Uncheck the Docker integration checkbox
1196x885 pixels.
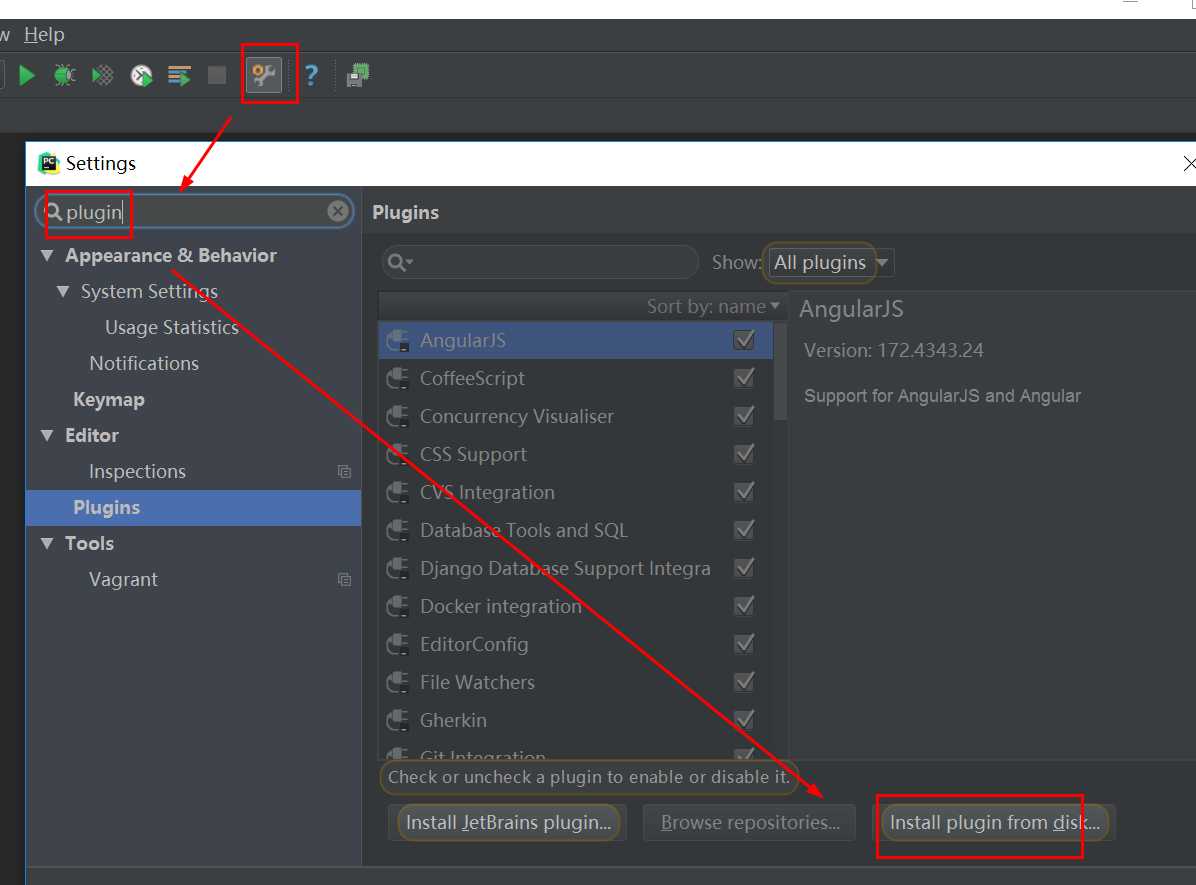tap(744, 606)
